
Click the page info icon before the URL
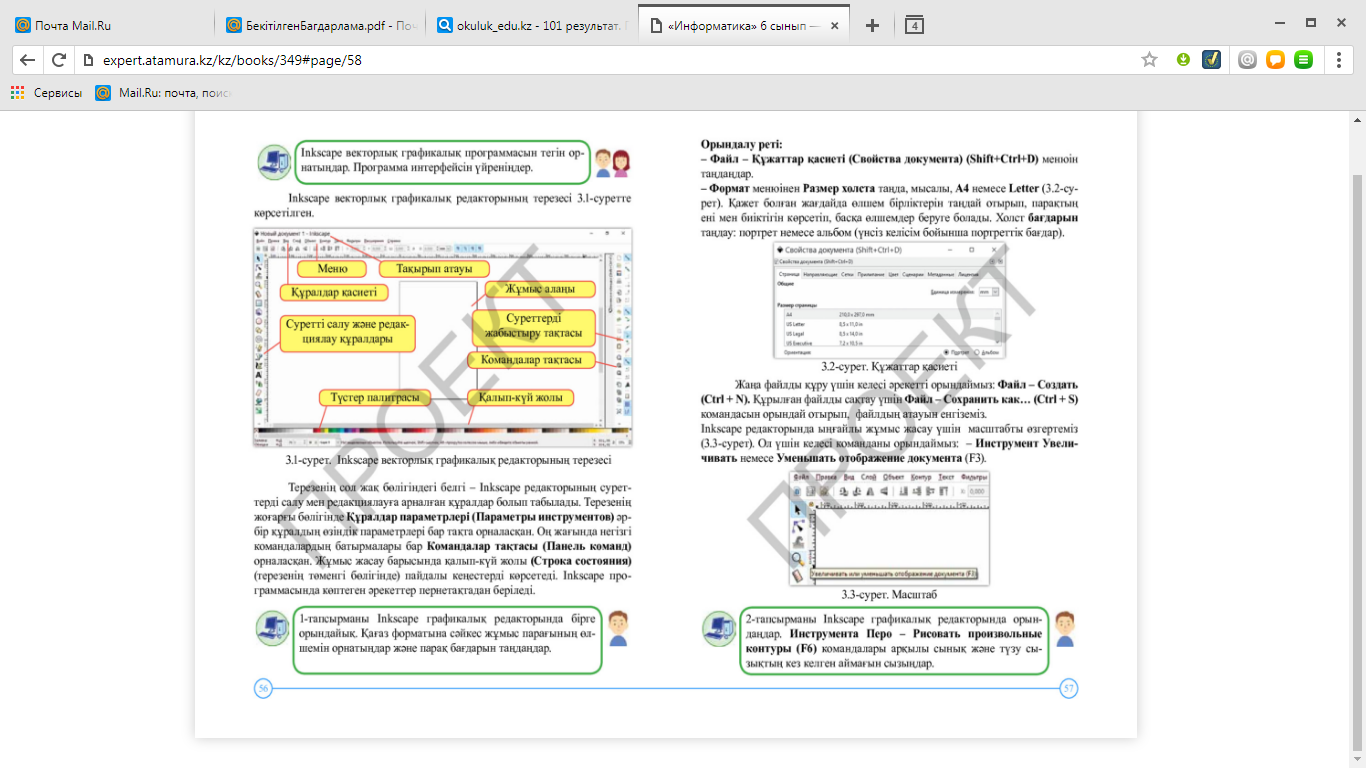click(88, 60)
